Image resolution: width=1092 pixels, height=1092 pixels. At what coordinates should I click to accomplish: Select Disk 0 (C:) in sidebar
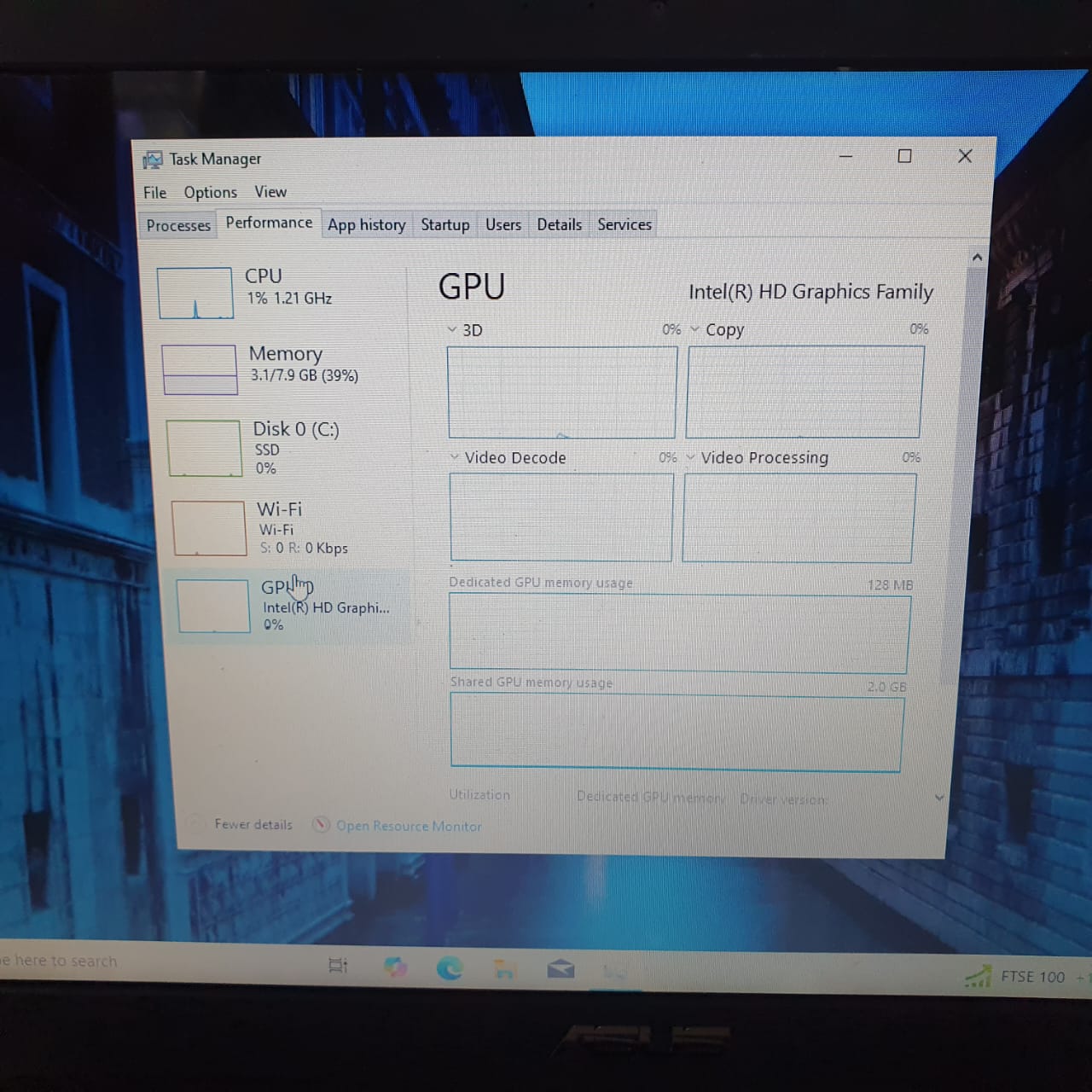coord(287,448)
